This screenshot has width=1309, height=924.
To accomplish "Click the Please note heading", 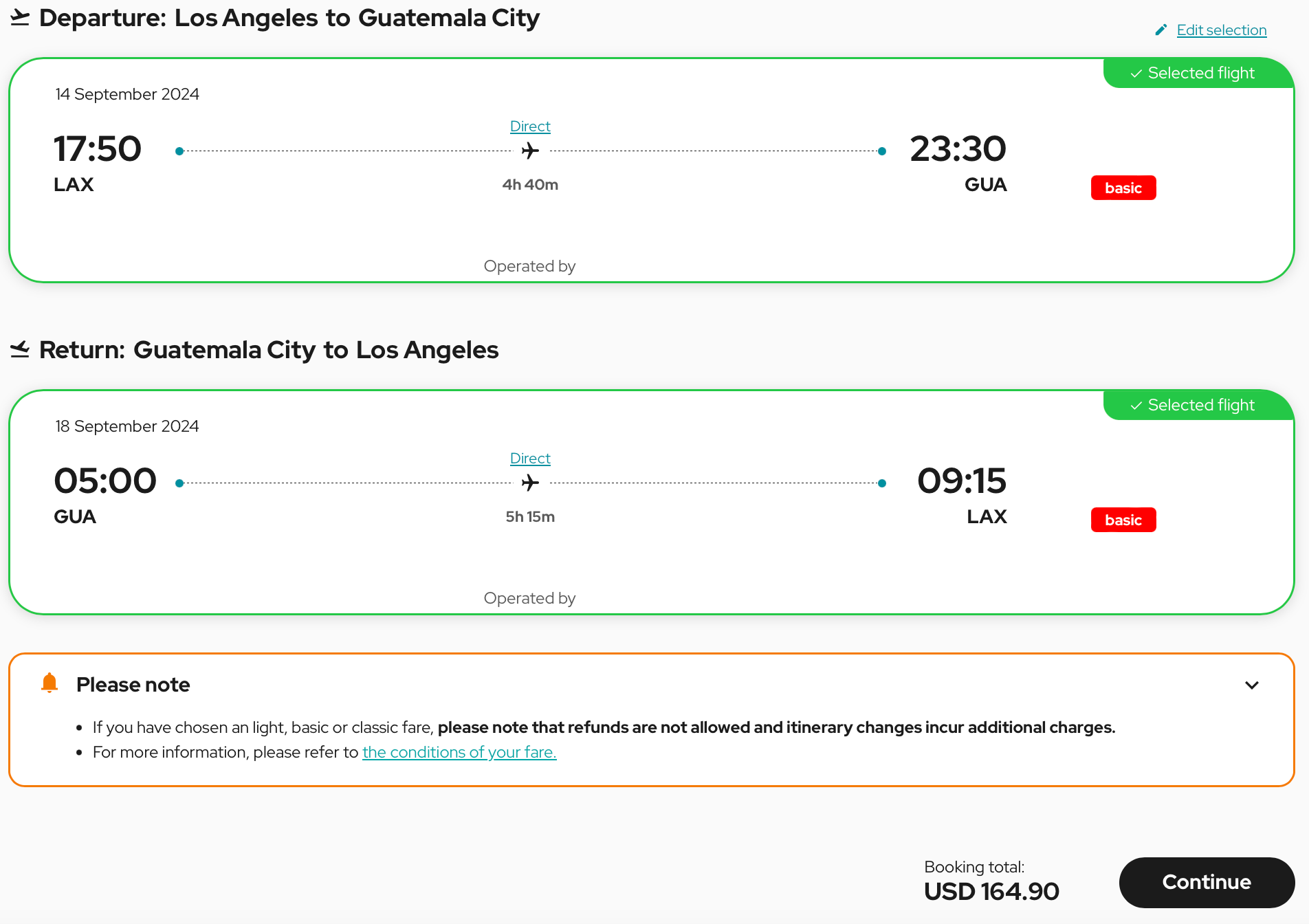I will 133,685.
